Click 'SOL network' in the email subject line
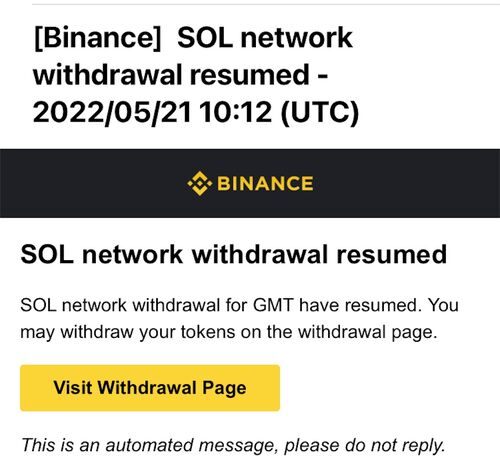This screenshot has height=476, width=500. click(264, 38)
